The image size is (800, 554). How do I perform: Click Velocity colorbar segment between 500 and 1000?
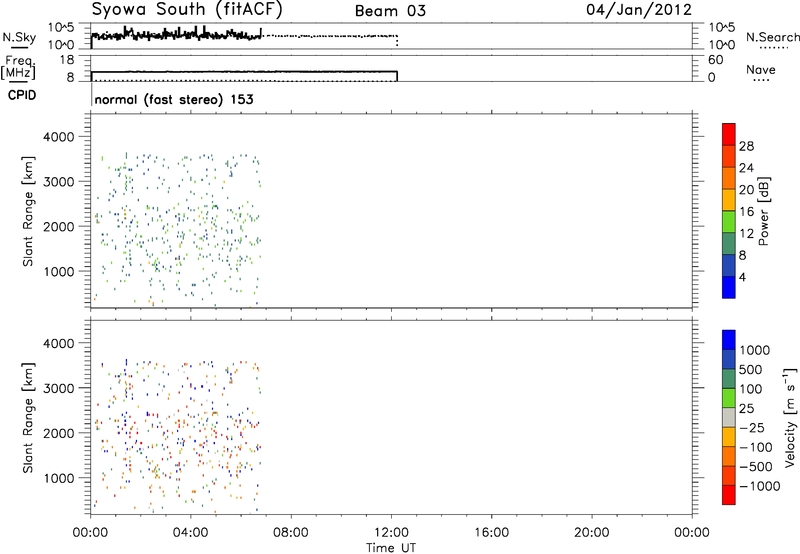(729, 360)
